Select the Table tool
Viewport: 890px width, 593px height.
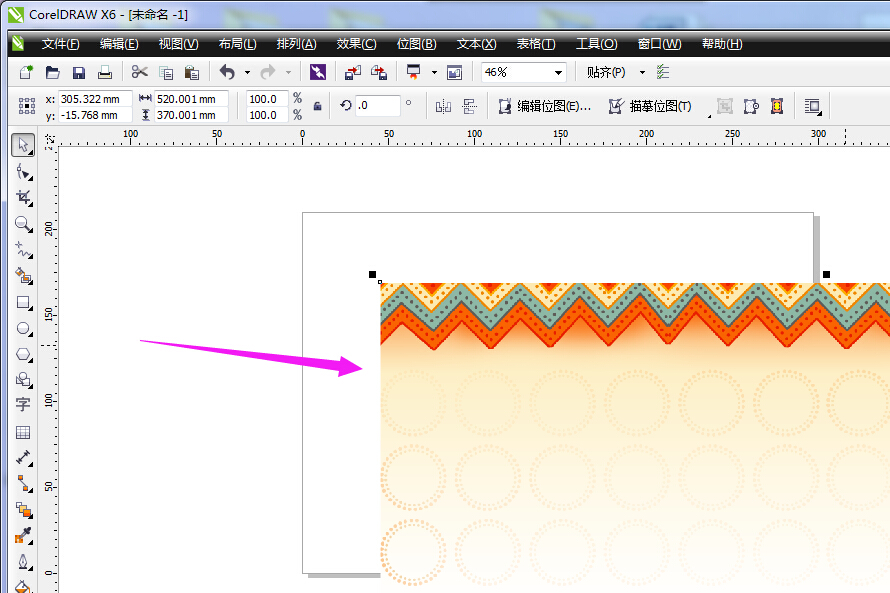click(x=23, y=432)
